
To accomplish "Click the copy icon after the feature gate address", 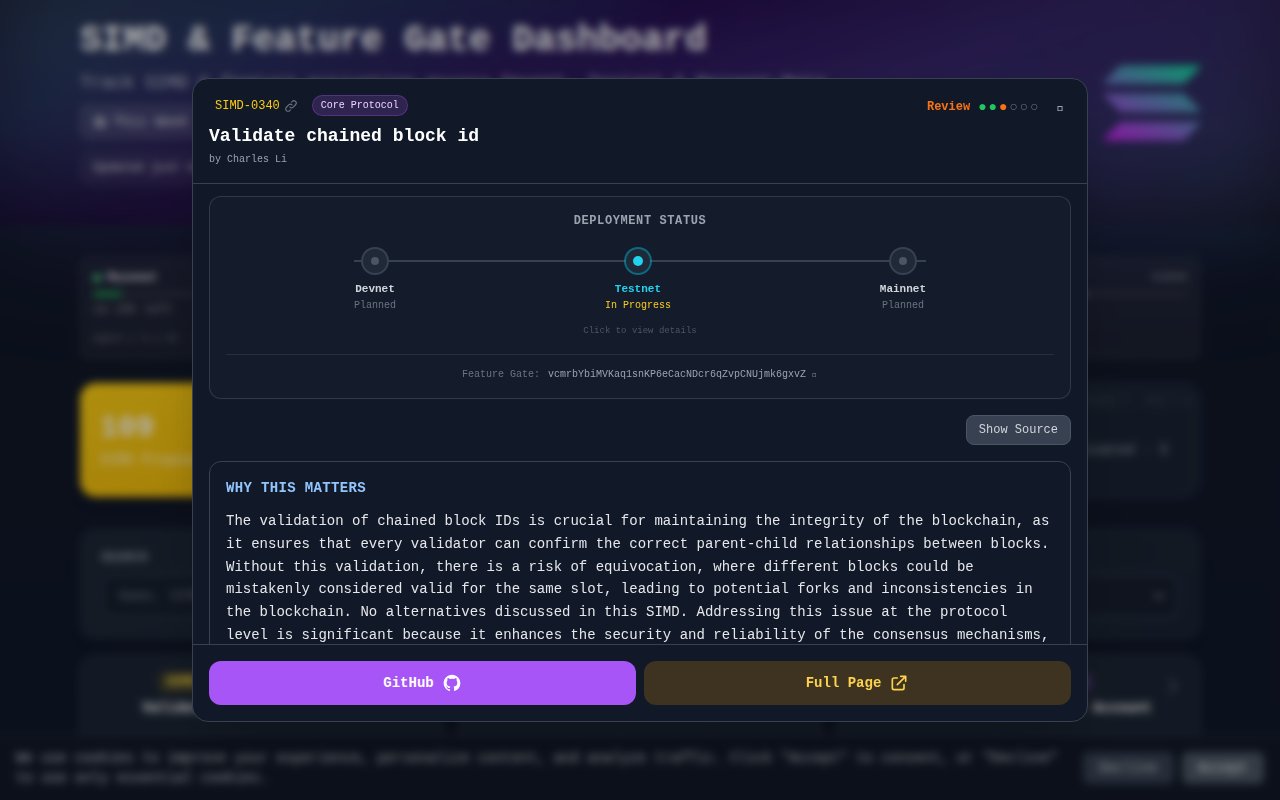I will 814,375.
